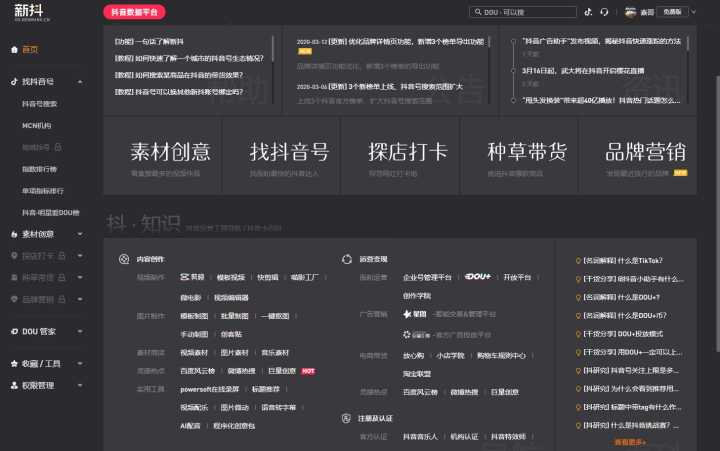Open the 机构认证 link

tap(464, 436)
